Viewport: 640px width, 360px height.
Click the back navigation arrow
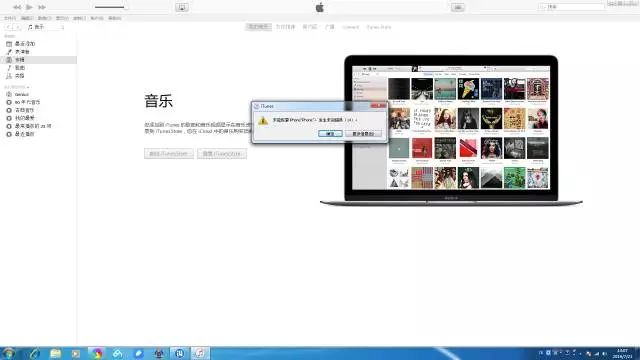(x=8, y=27)
